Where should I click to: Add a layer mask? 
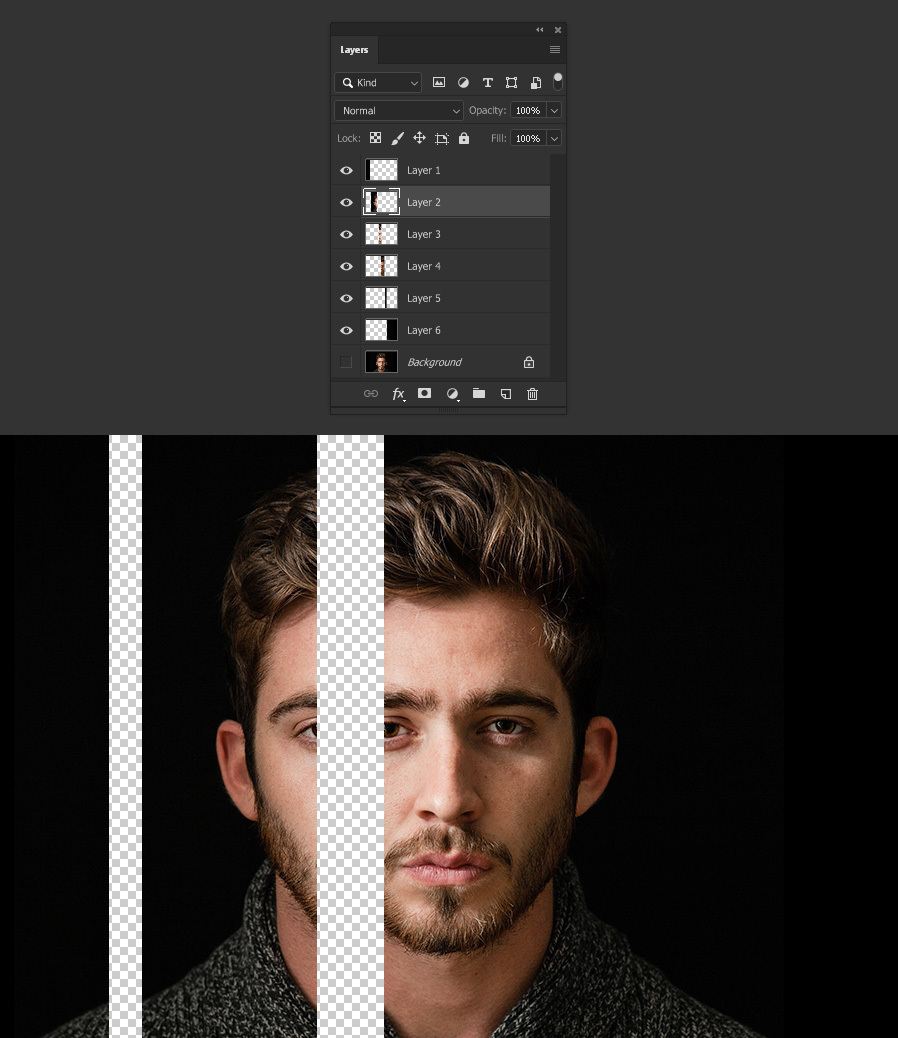click(x=425, y=393)
